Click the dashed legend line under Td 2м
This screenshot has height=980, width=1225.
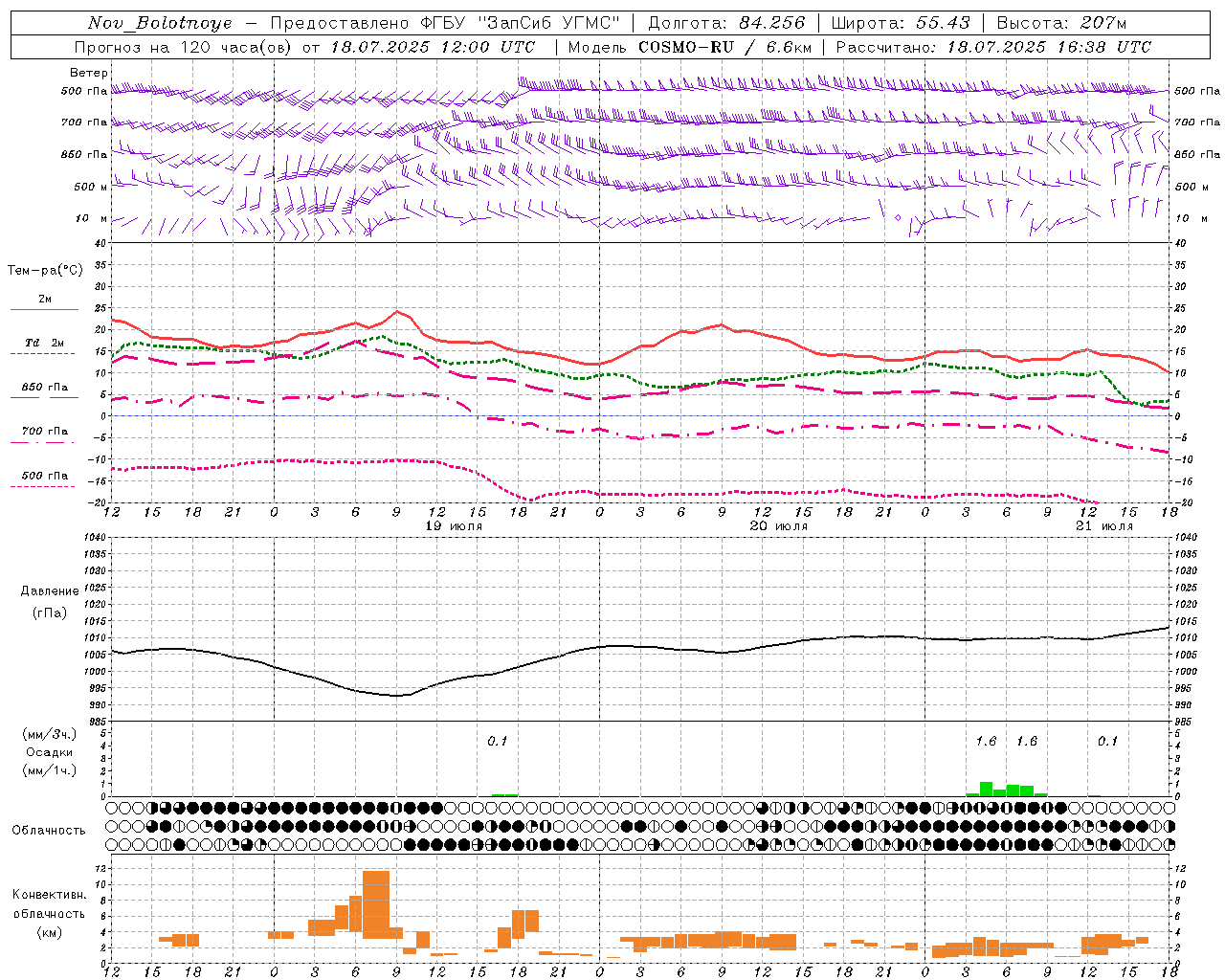(44, 354)
